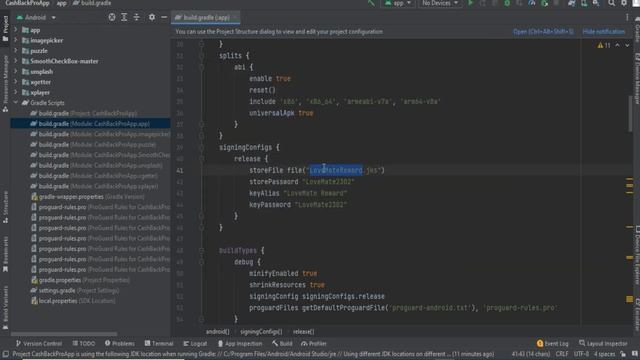Open the editor tabs more-options menu
Image resolution: width=640 pixels, height=360 pixels.
pos(627,17)
